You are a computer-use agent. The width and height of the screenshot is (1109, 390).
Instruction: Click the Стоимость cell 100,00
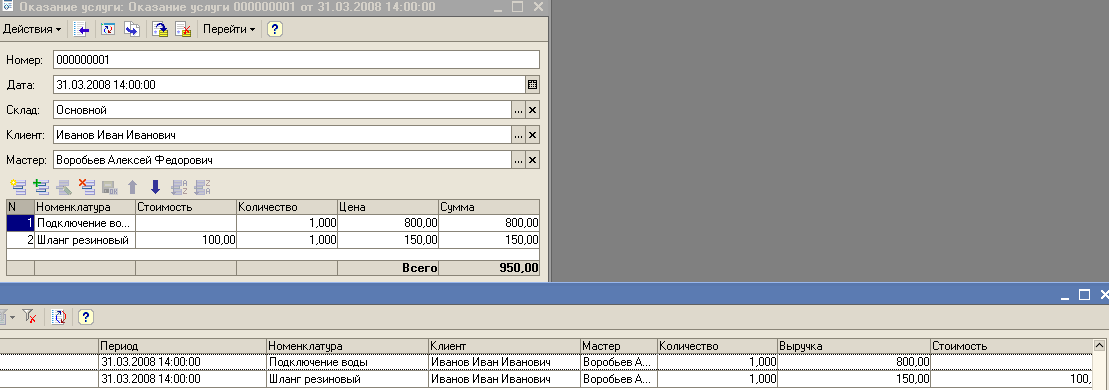click(x=186, y=240)
